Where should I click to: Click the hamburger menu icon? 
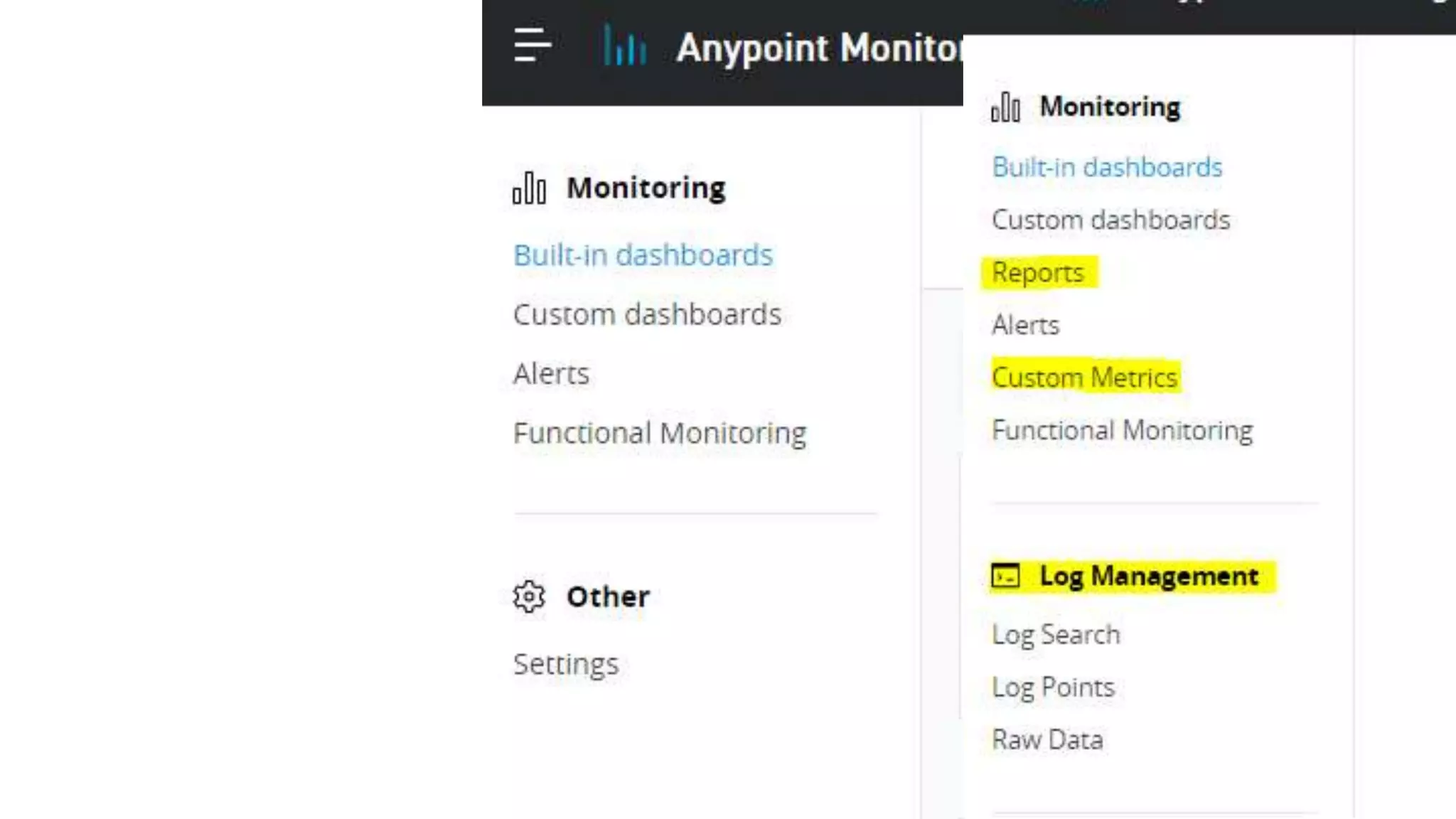532,45
